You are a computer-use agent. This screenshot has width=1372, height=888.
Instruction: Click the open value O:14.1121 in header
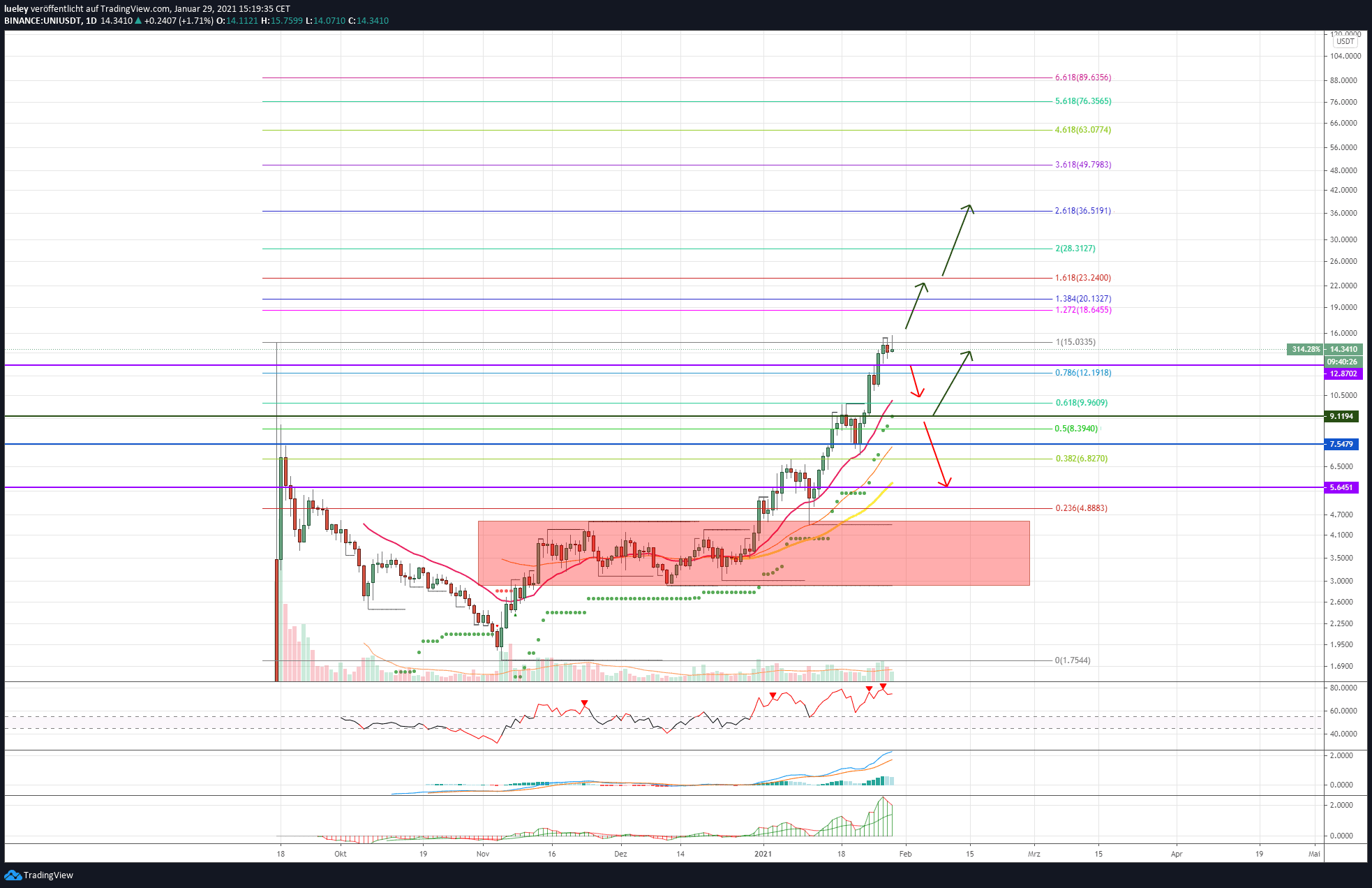(237, 21)
